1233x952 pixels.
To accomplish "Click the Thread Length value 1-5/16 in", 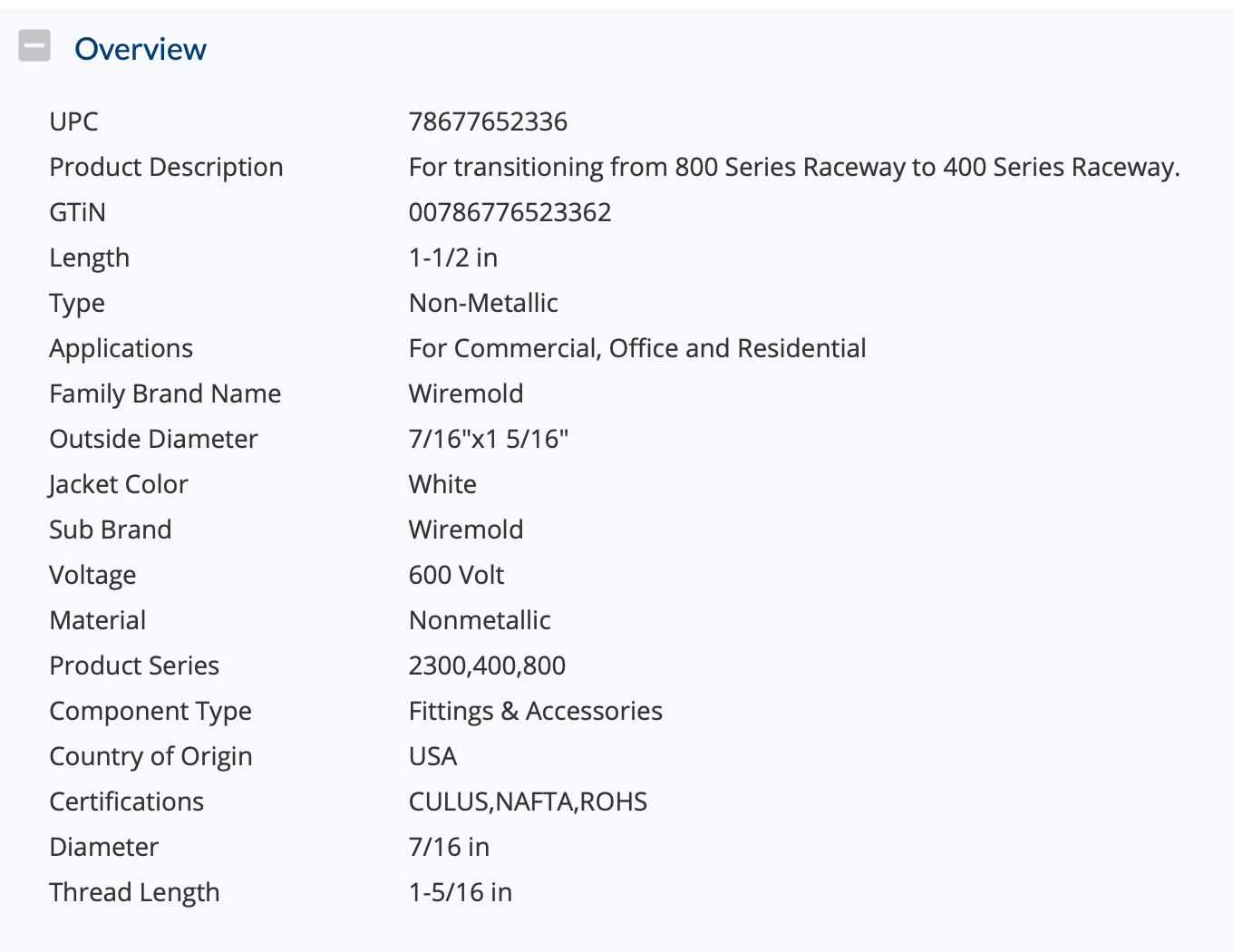I will click(x=461, y=892).
